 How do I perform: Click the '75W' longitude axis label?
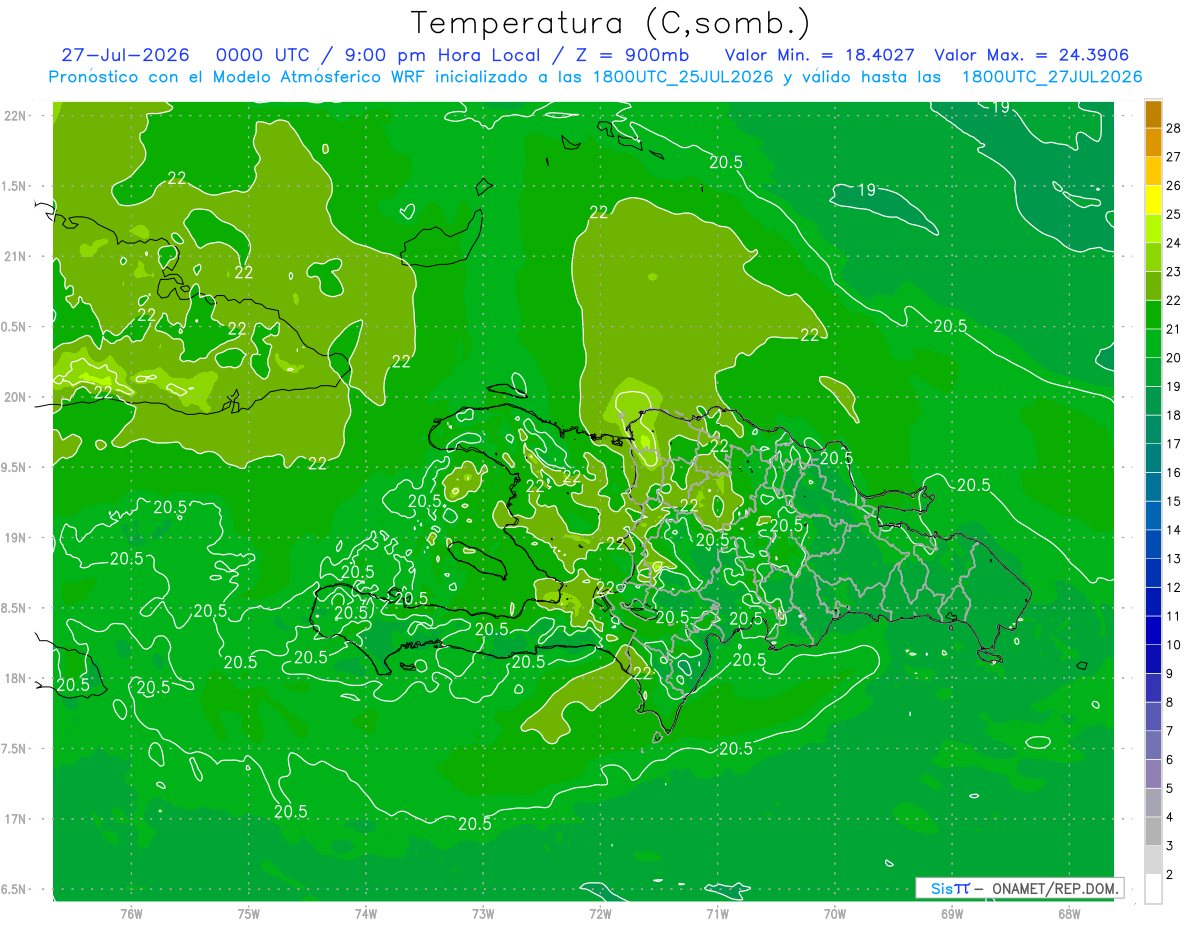tap(249, 914)
